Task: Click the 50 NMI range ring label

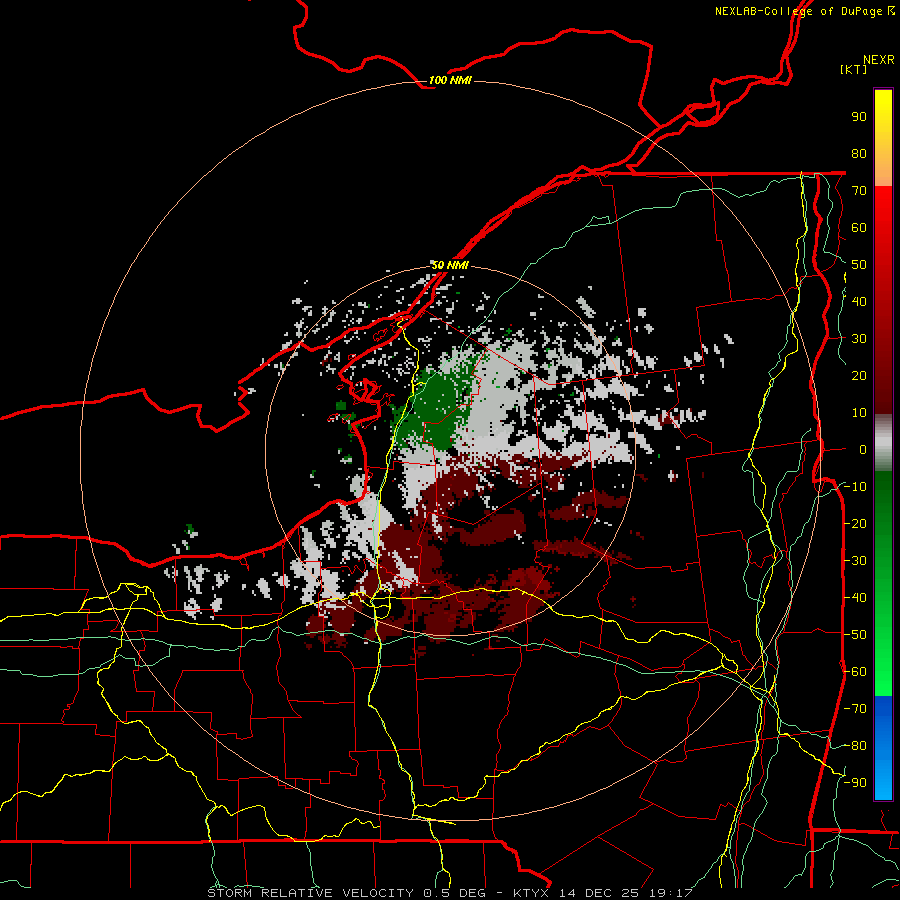Action: [x=449, y=265]
